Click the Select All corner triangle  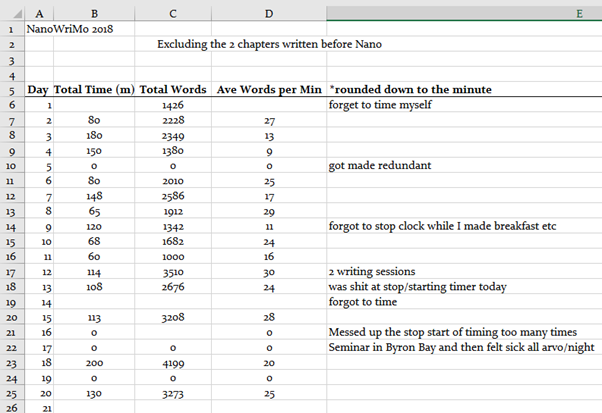11,12
